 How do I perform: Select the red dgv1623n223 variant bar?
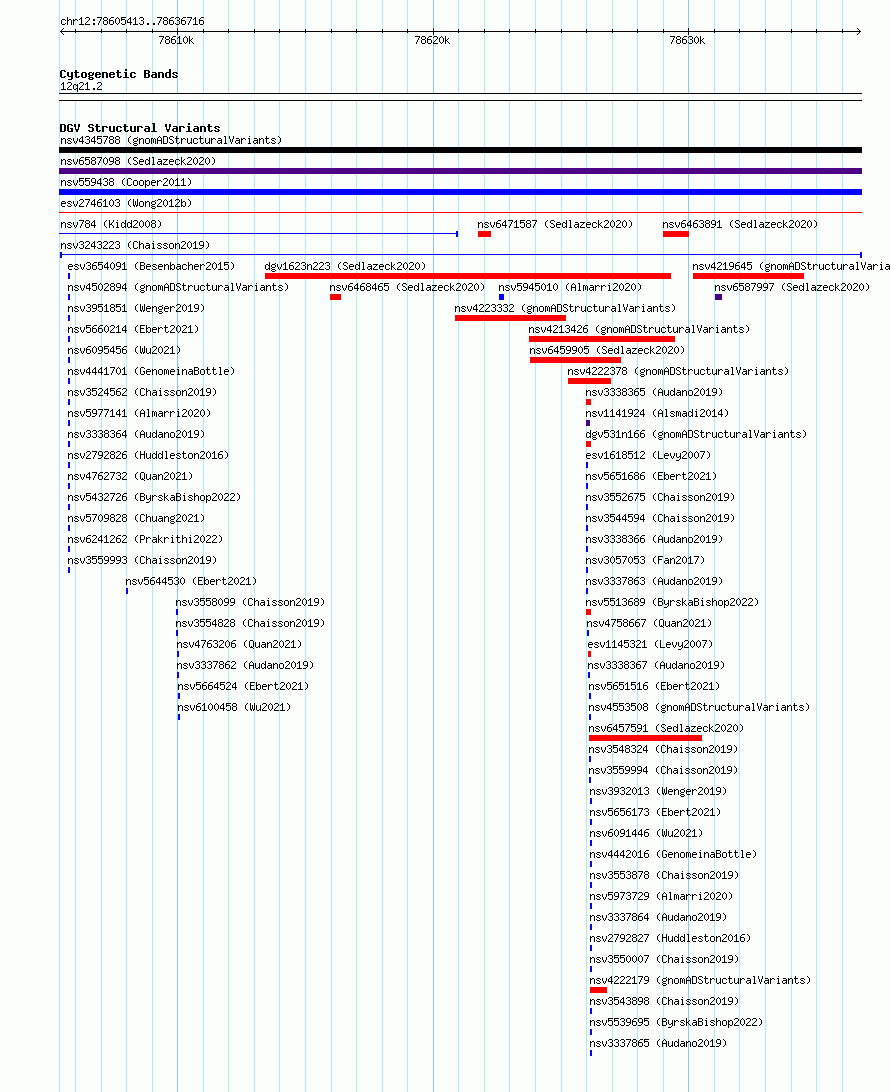pos(468,276)
